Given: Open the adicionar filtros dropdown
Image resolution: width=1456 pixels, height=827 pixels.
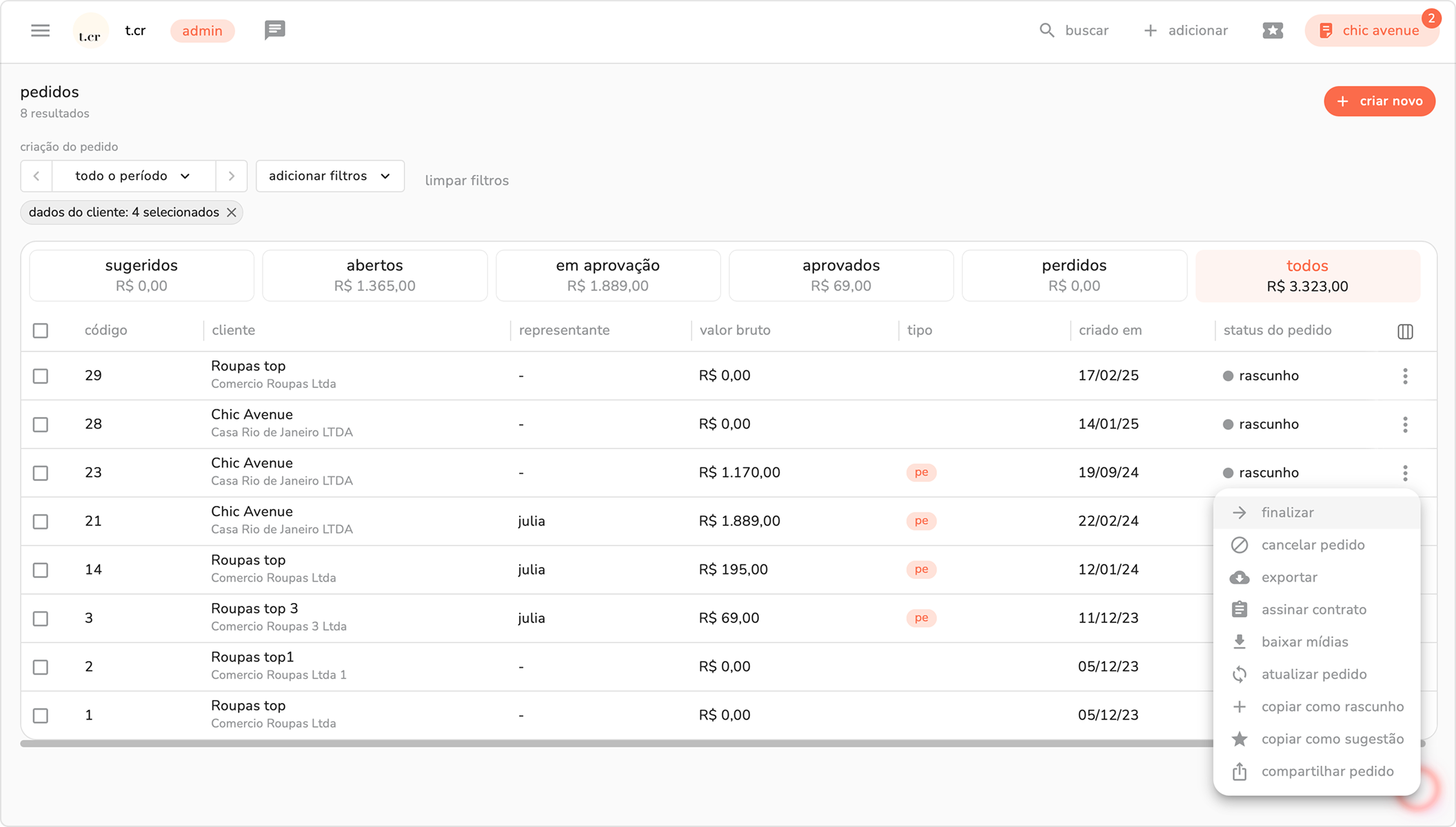Looking at the screenshot, I should pos(330,176).
